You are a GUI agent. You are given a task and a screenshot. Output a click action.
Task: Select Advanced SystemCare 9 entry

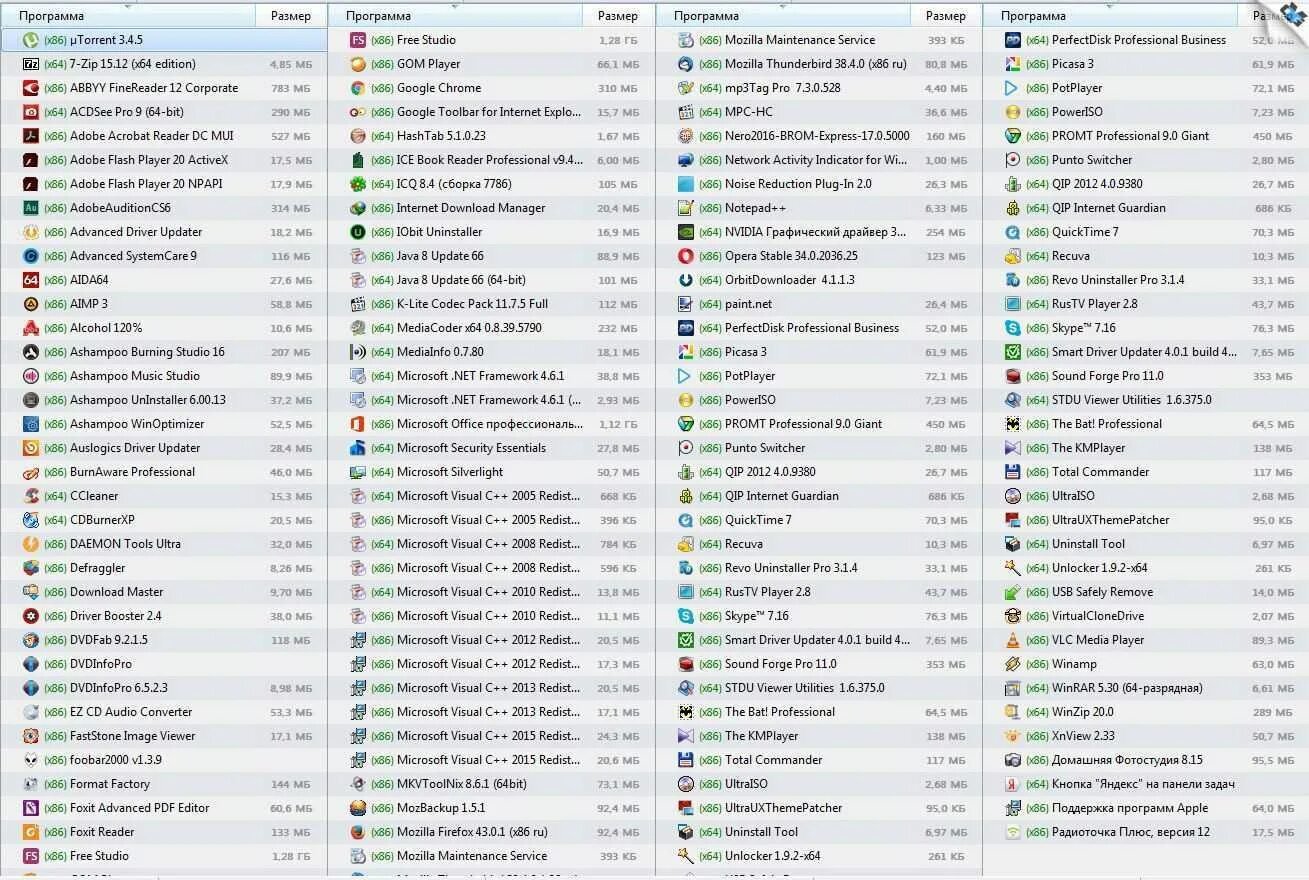[x=164, y=256]
